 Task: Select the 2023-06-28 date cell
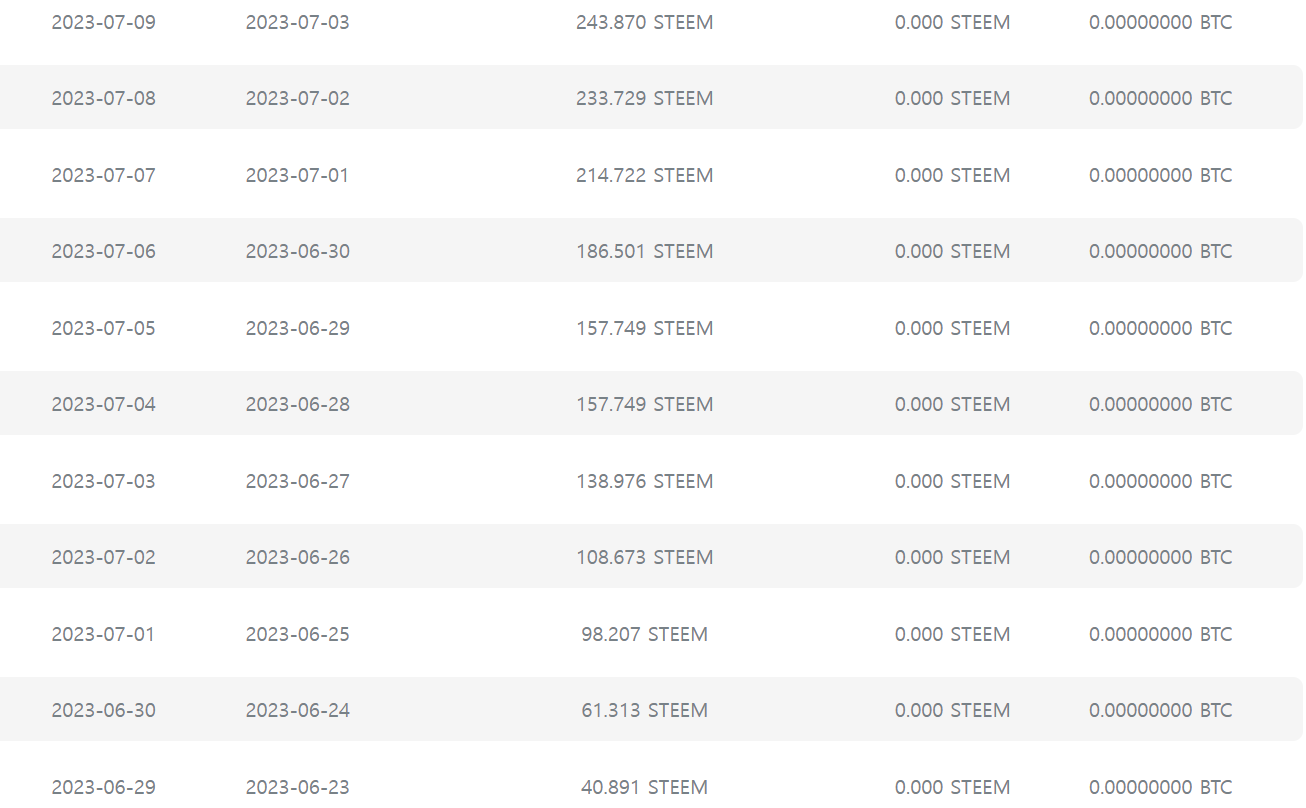[x=298, y=404]
